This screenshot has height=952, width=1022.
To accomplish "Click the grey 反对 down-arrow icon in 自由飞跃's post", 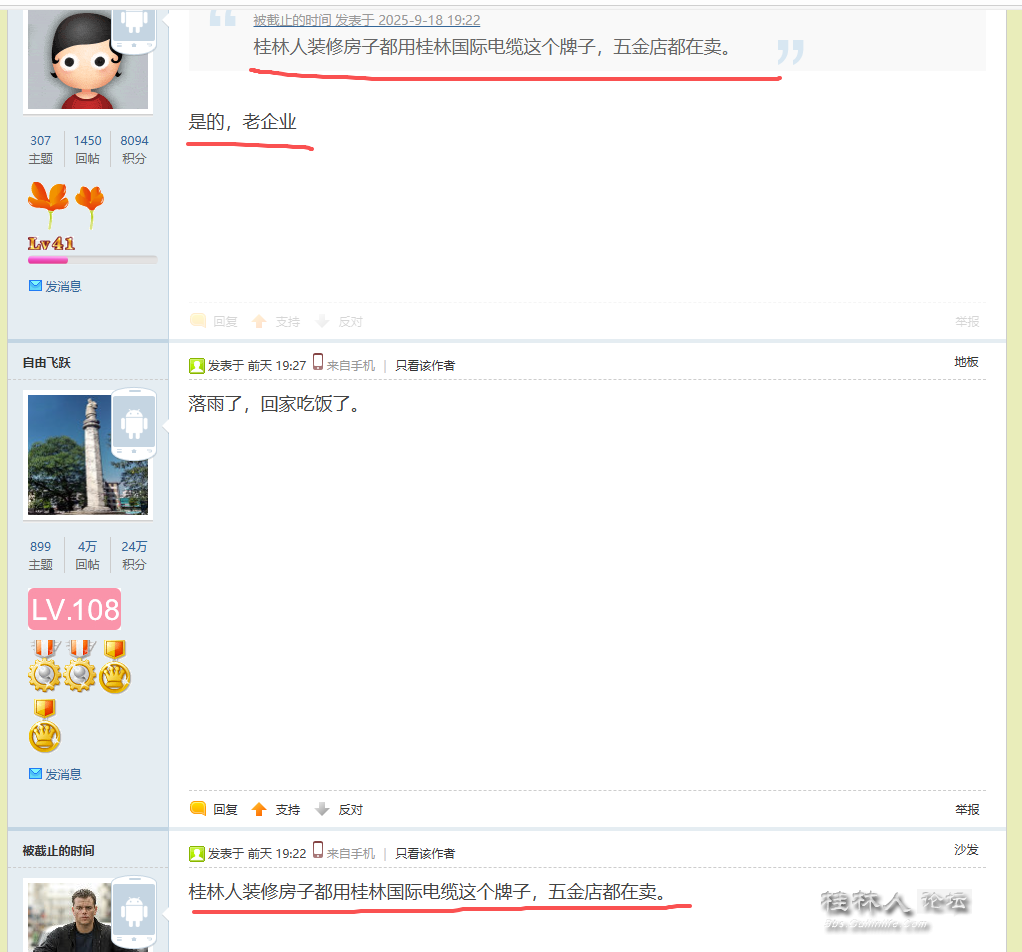I will (322, 809).
